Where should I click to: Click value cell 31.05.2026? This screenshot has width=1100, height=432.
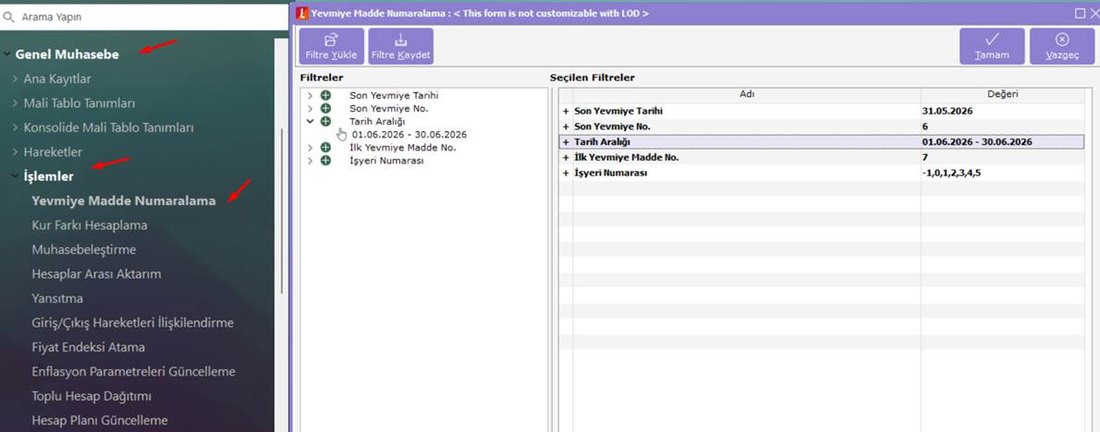1002,111
